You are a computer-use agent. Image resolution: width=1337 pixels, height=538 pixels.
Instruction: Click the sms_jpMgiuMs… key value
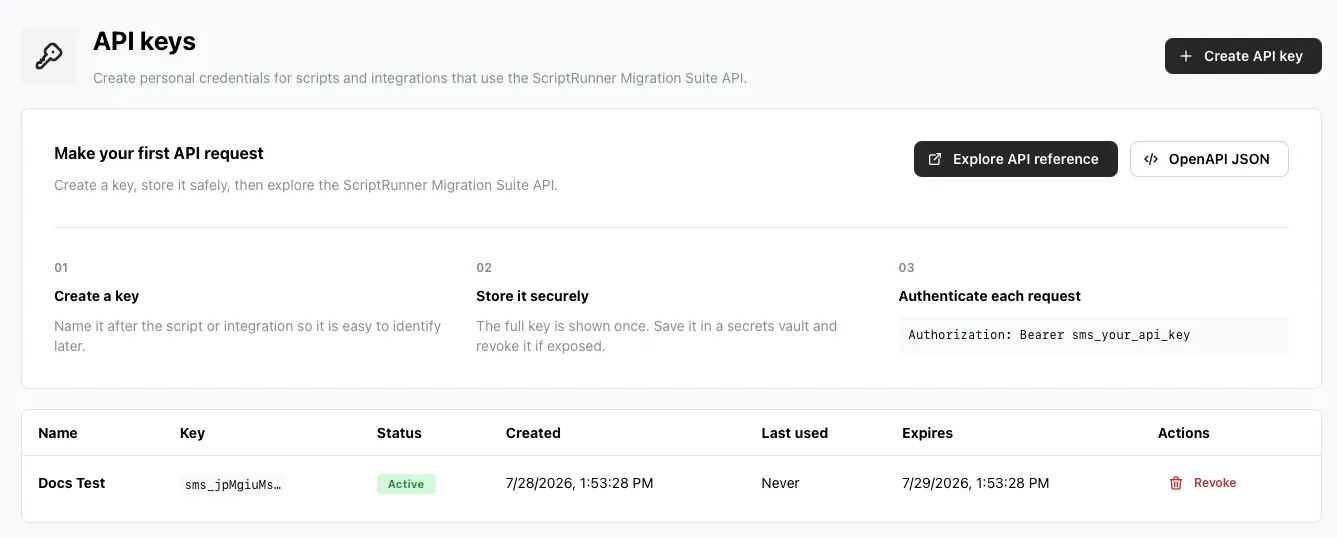(232, 484)
